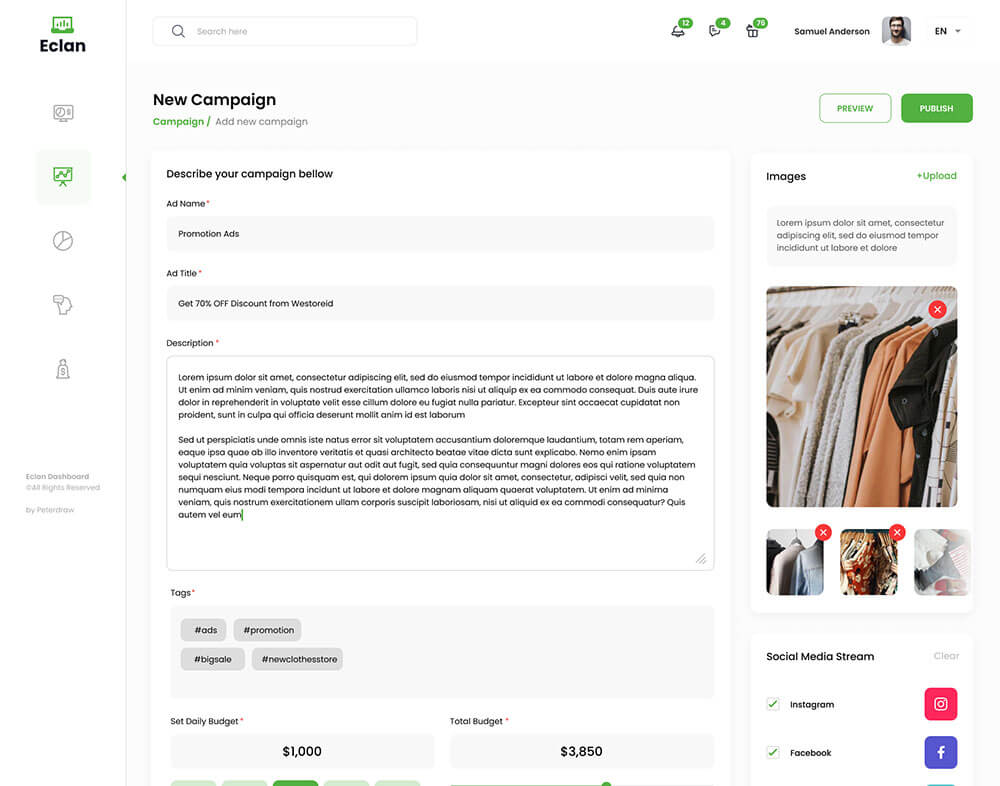Open the head-with-speech-bubble sidebar icon
The image size is (1000, 786).
[62, 304]
